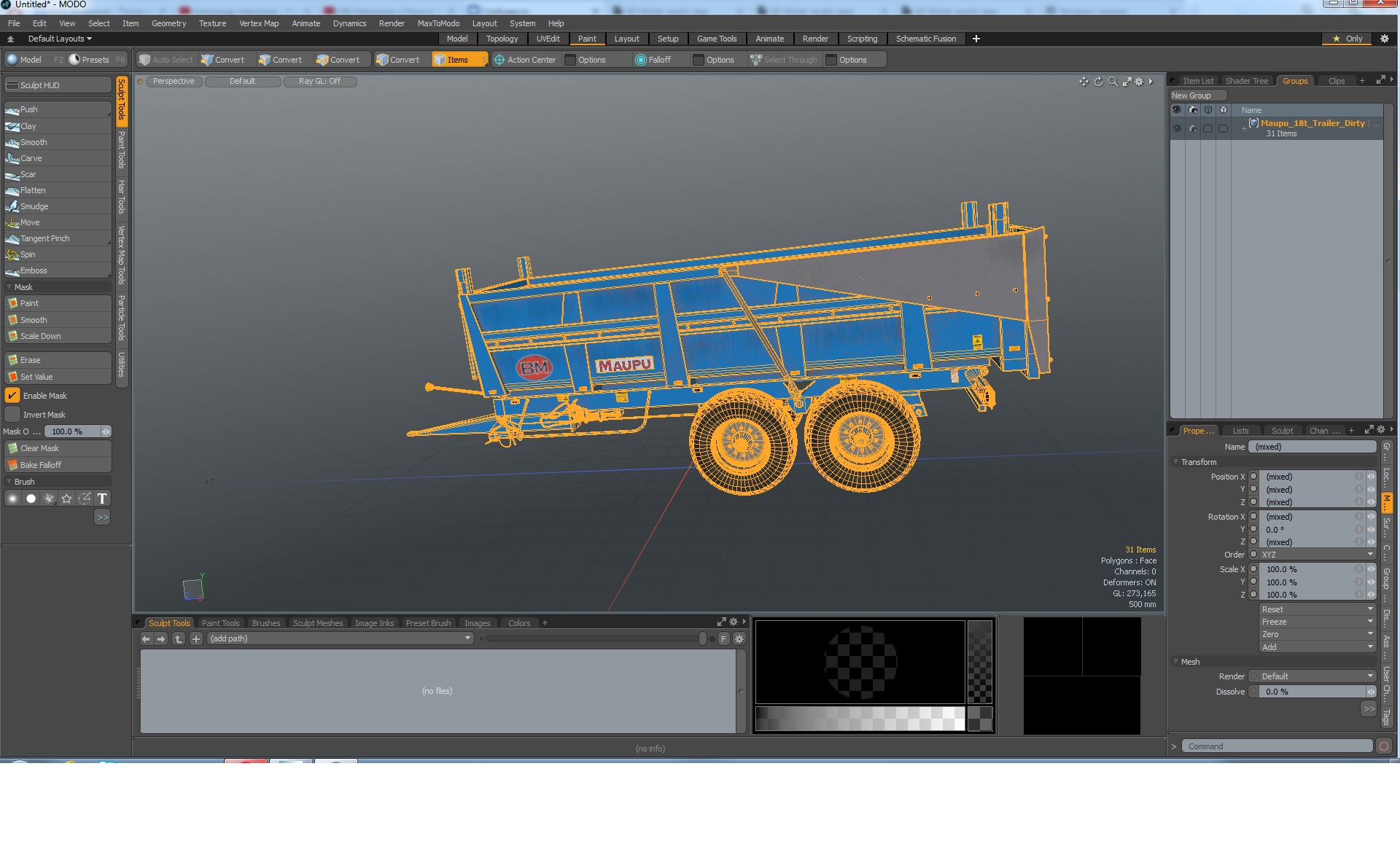Click the viewport zoom magnifier icon
This screenshot has height=844, width=1400.
click(1113, 82)
